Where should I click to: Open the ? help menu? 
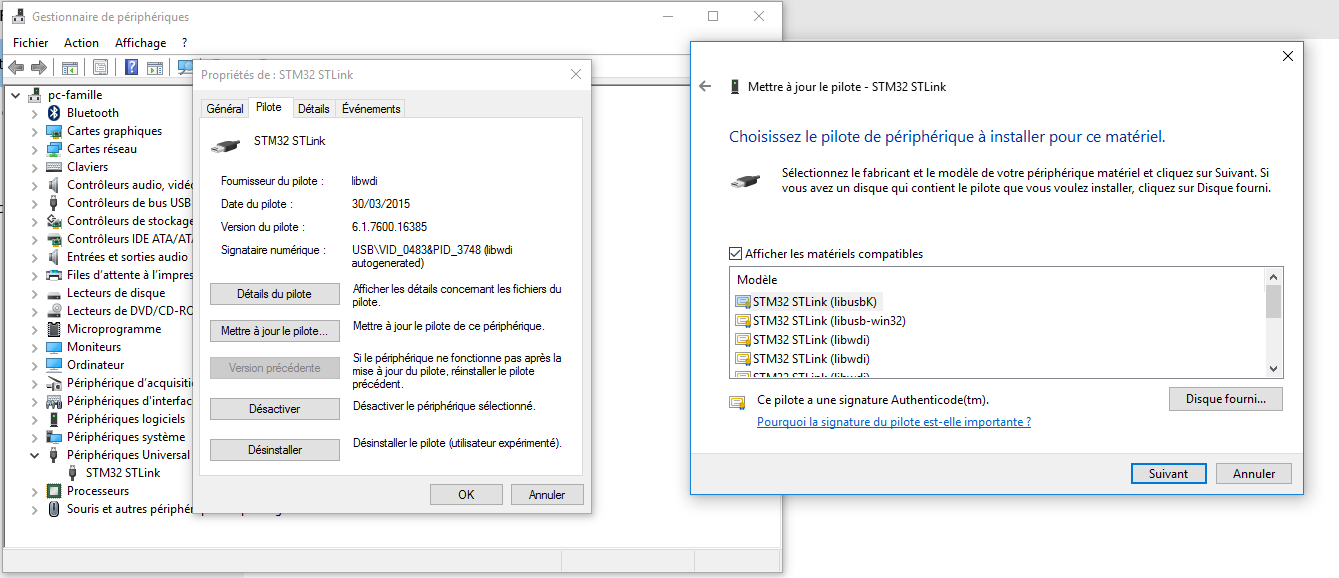tap(185, 43)
